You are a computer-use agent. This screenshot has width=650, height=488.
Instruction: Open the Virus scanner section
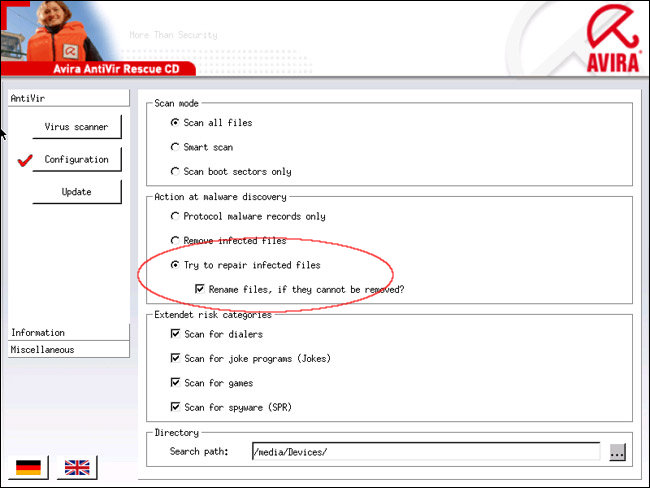point(76,127)
